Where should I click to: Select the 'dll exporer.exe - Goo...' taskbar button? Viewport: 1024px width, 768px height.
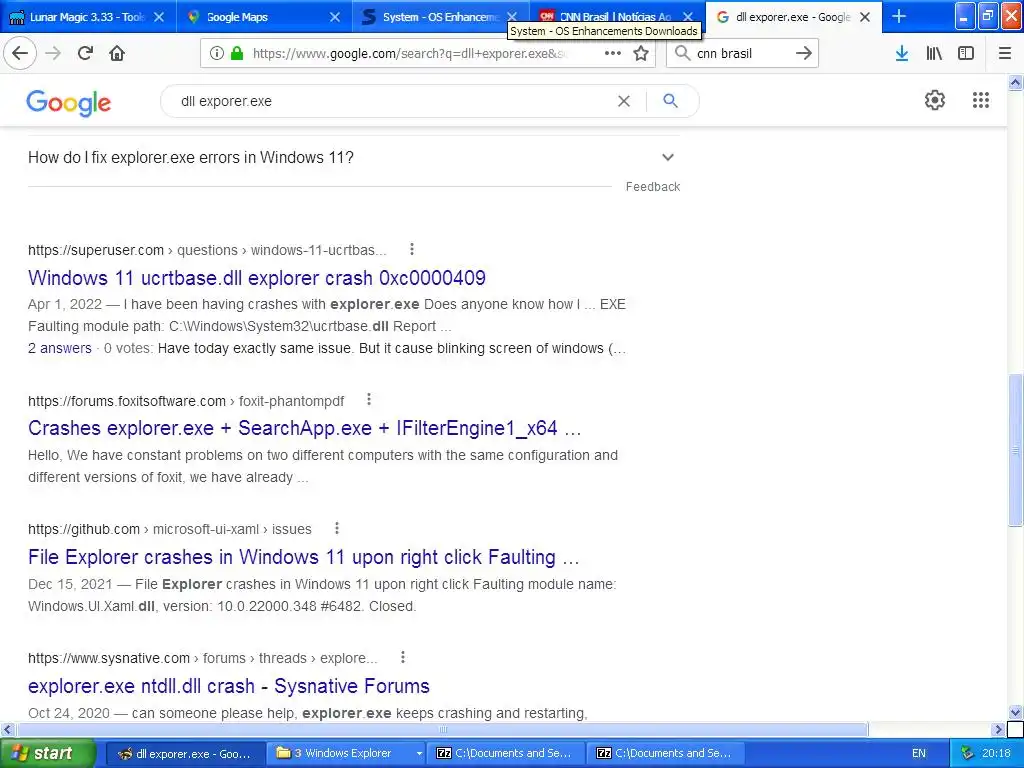[x=185, y=754]
